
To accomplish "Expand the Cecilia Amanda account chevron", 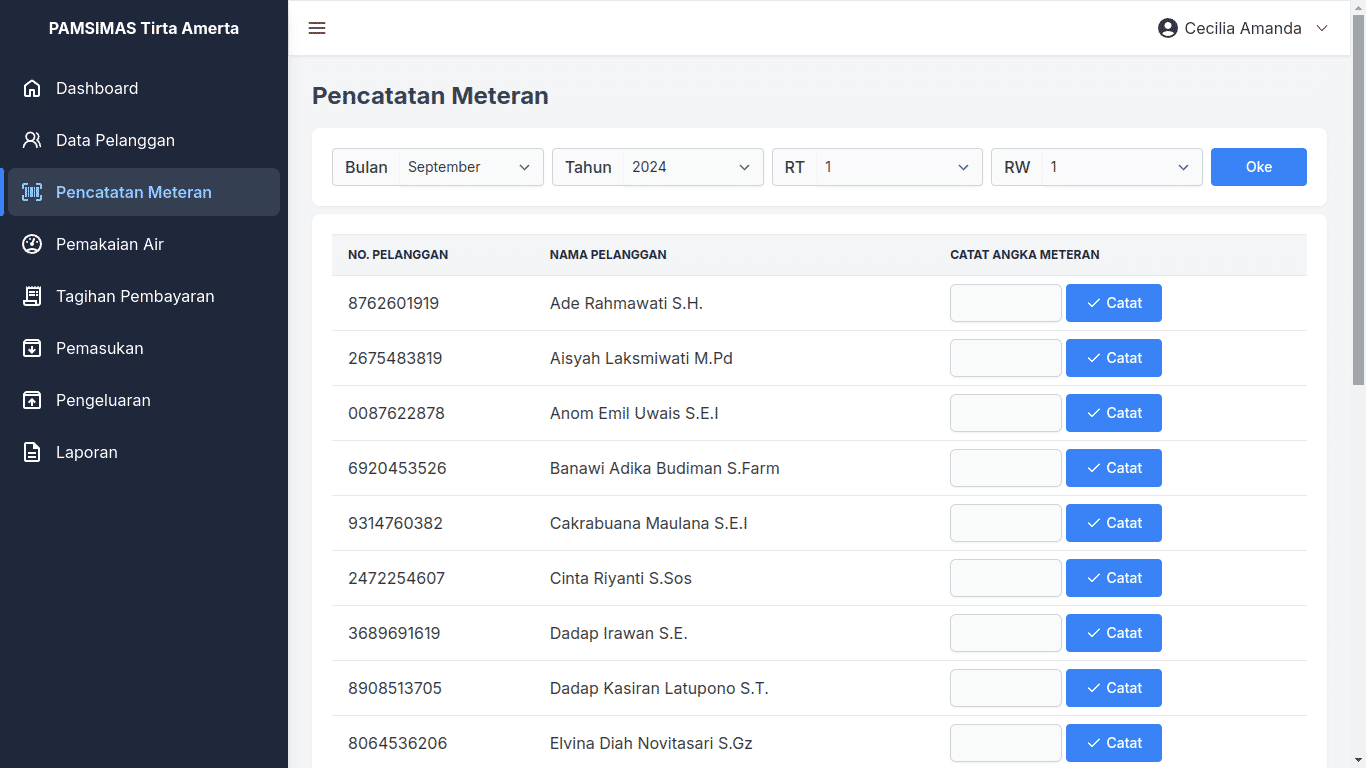I will coord(1322,28).
